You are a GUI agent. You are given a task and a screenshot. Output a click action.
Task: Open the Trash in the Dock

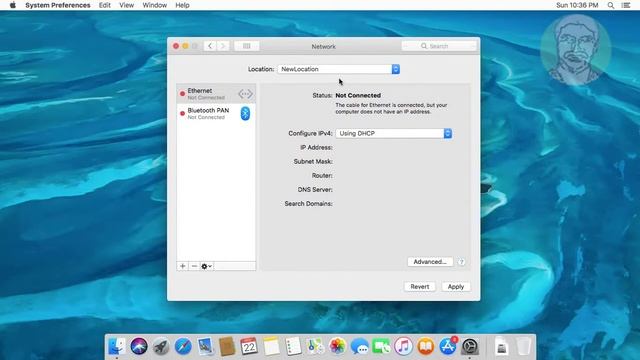[524, 347]
